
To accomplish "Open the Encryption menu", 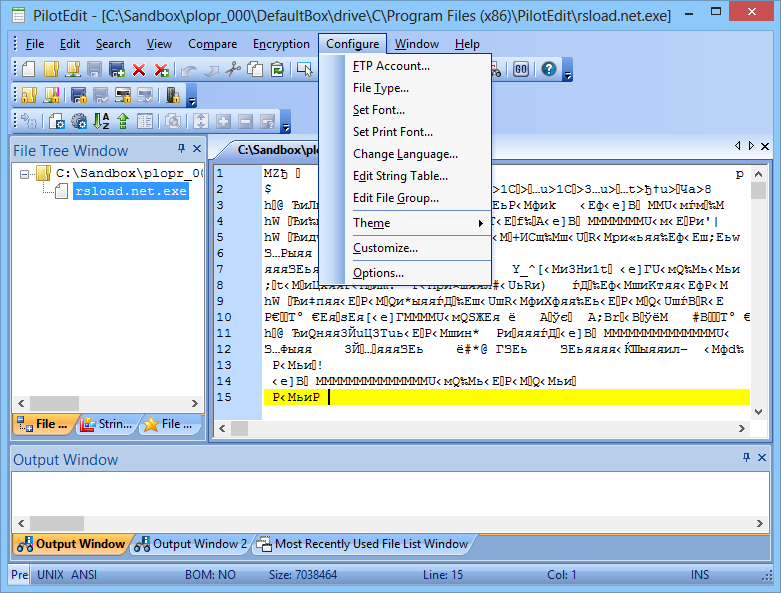I will coord(281,44).
